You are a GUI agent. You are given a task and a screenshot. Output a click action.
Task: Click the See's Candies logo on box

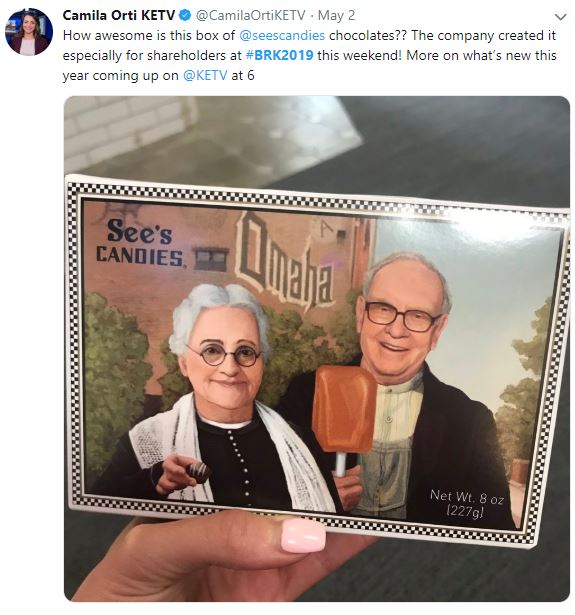tap(140, 243)
